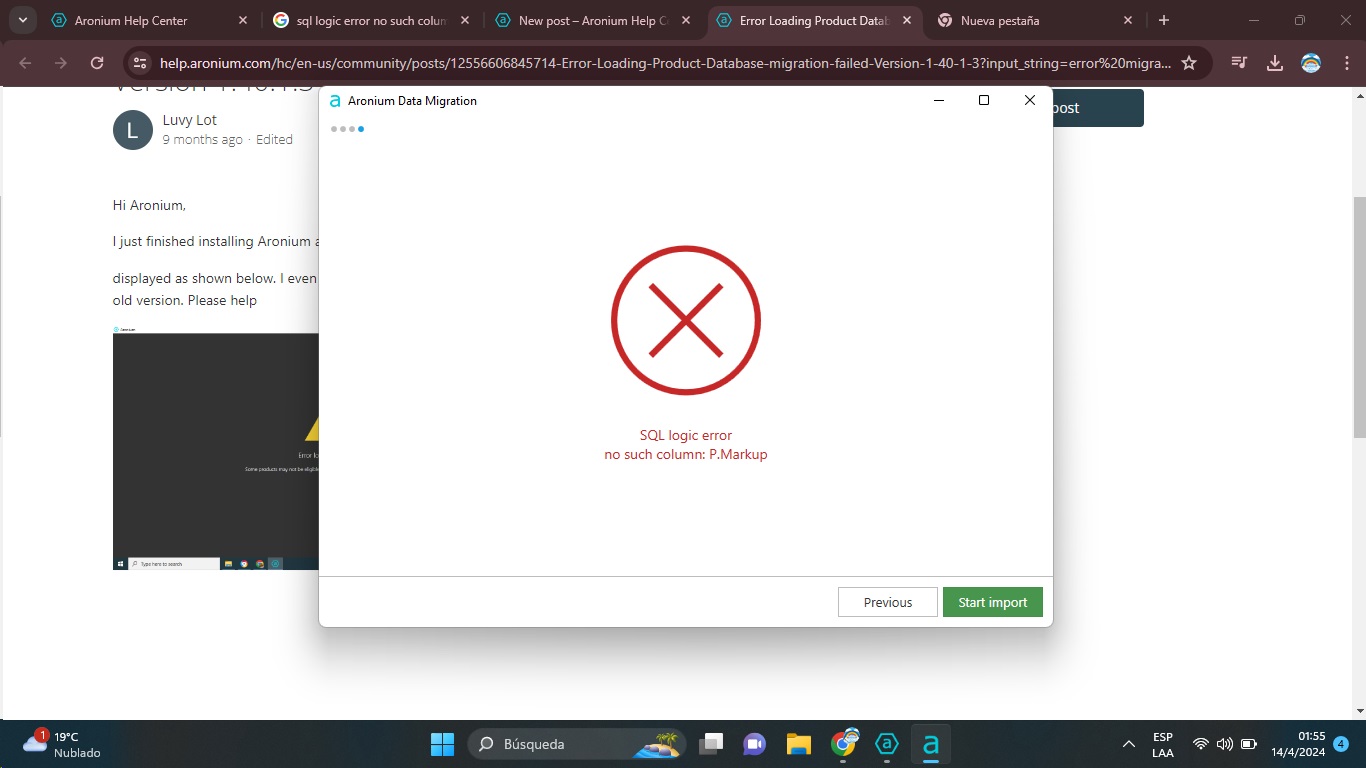Open the media controls icon in the toolbar

coord(1239,63)
